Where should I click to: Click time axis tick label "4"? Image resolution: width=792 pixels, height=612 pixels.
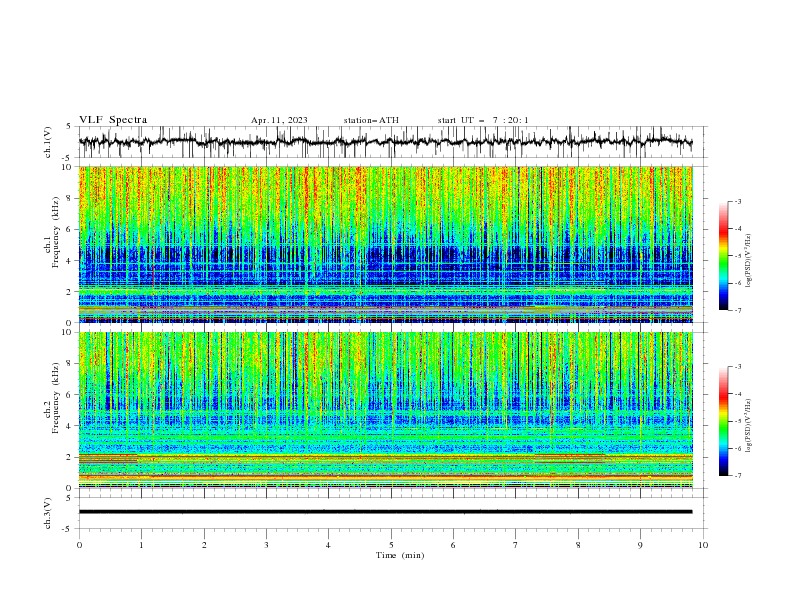tap(328, 545)
